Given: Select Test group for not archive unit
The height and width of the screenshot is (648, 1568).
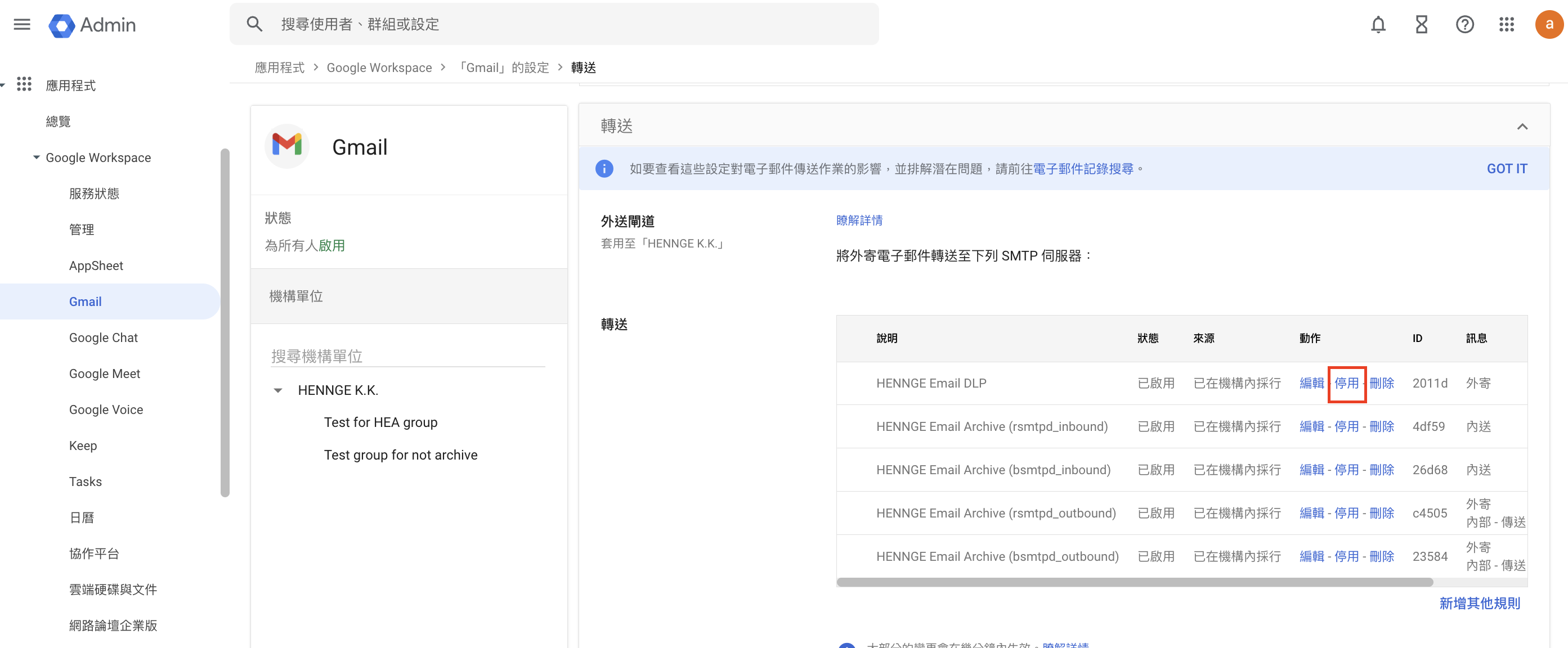Looking at the screenshot, I should [401, 455].
